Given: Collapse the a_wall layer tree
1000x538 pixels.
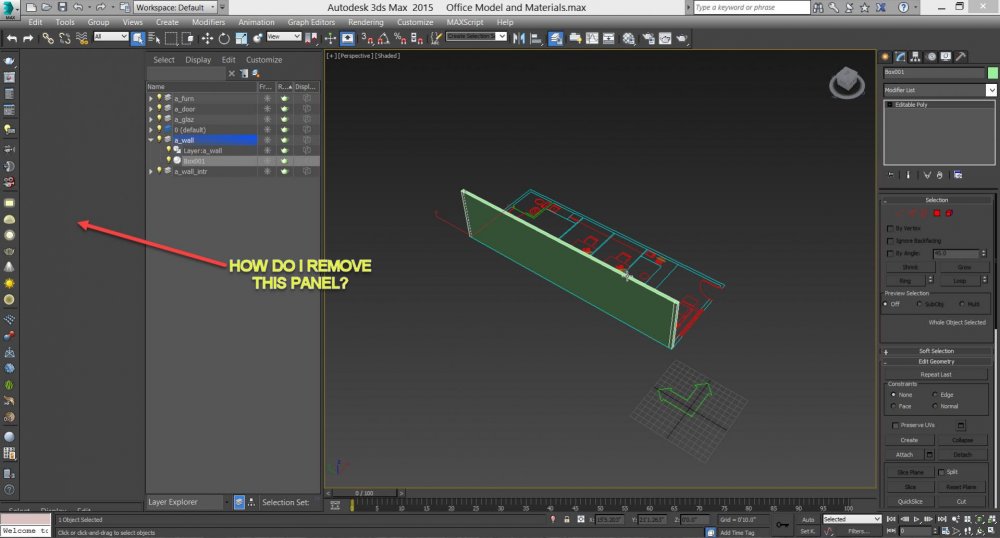Looking at the screenshot, I should tap(151, 140).
